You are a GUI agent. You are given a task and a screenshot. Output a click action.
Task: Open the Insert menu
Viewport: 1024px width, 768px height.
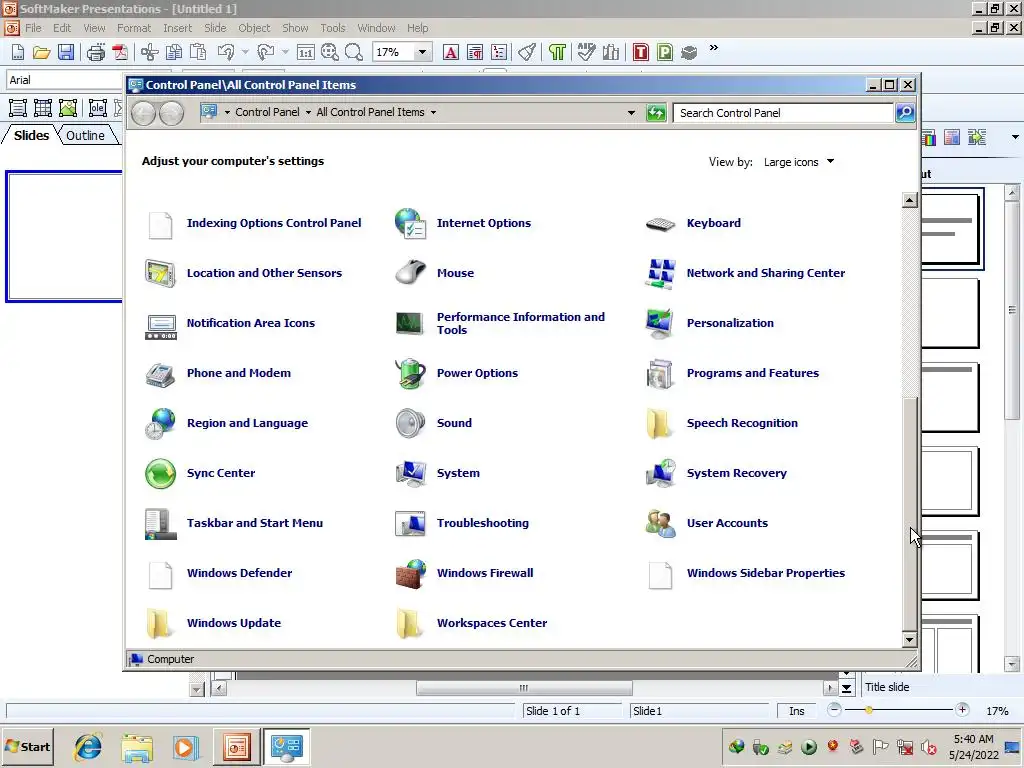pyautogui.click(x=178, y=28)
